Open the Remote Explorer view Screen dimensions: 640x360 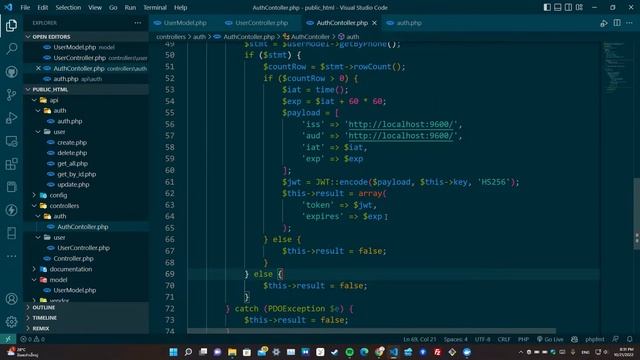11,141
